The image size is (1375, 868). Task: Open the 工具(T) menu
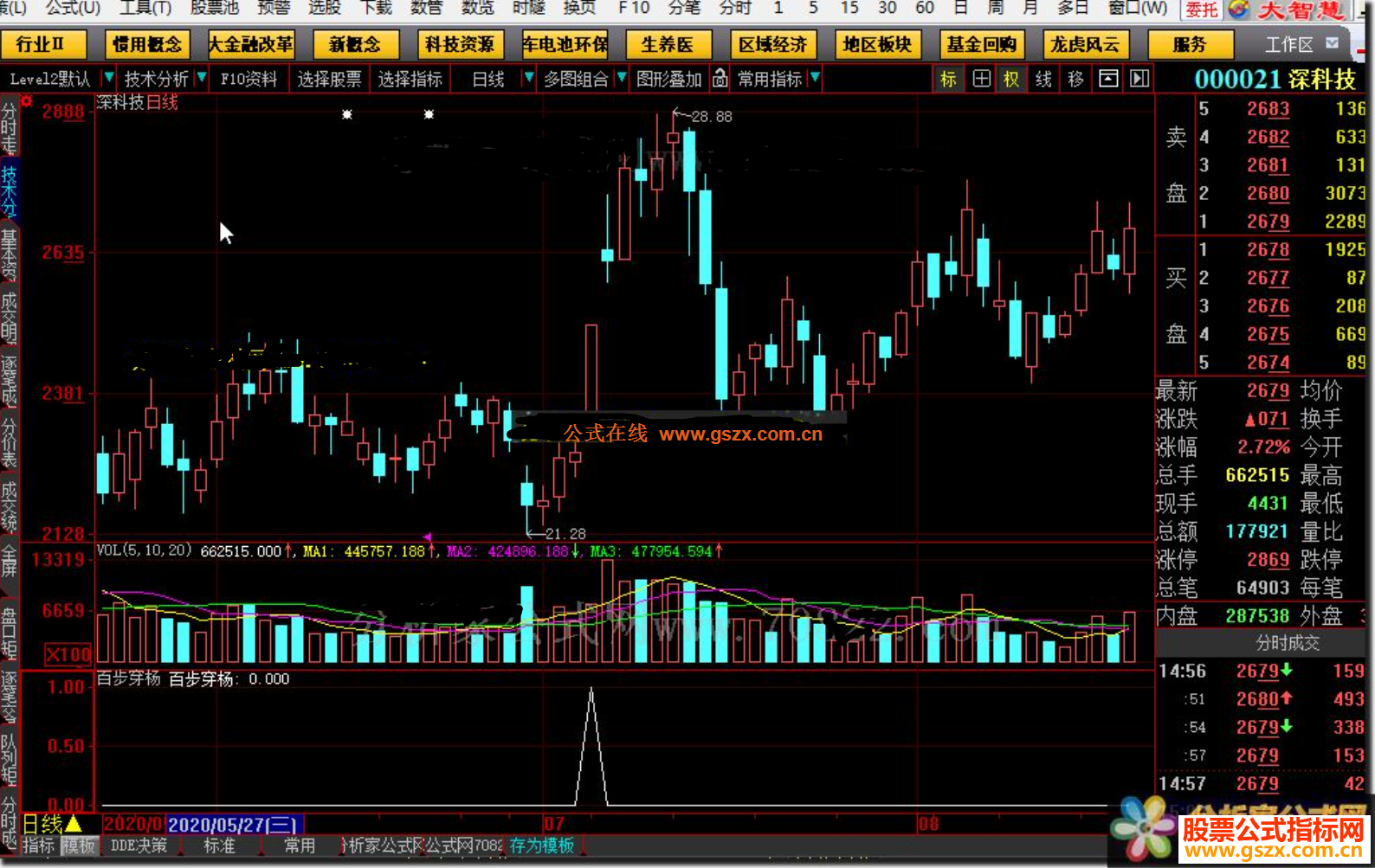pos(145,8)
